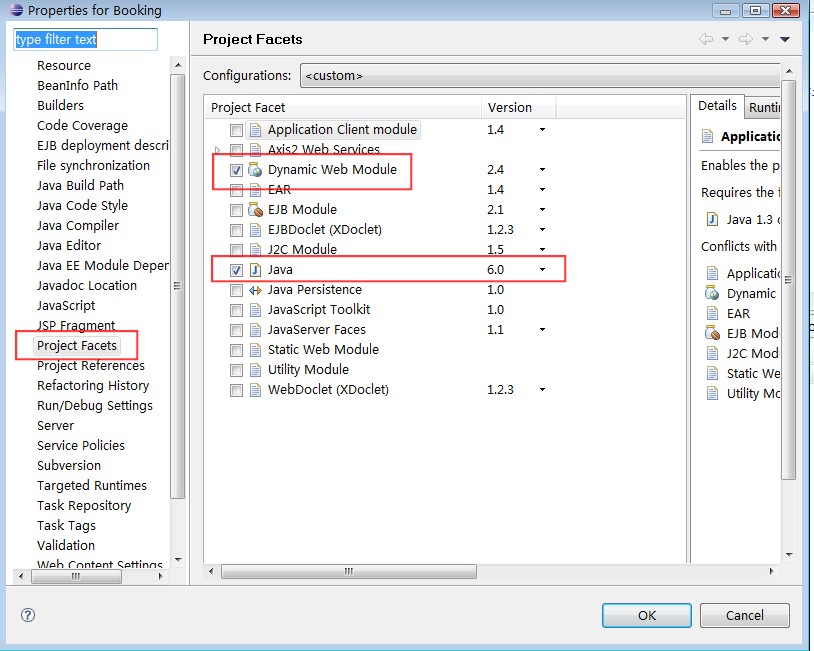Enable the Application Client module checkbox
The width and height of the screenshot is (814, 651).
pyautogui.click(x=236, y=130)
